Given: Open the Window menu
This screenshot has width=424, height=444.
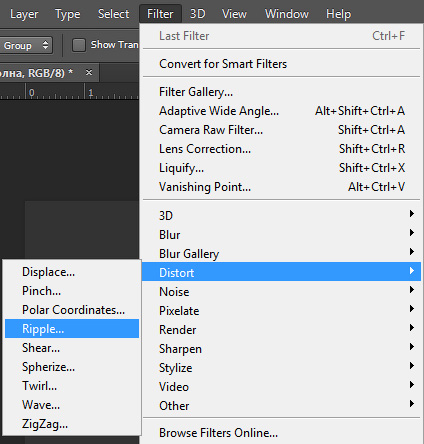Looking at the screenshot, I should coord(287,14).
